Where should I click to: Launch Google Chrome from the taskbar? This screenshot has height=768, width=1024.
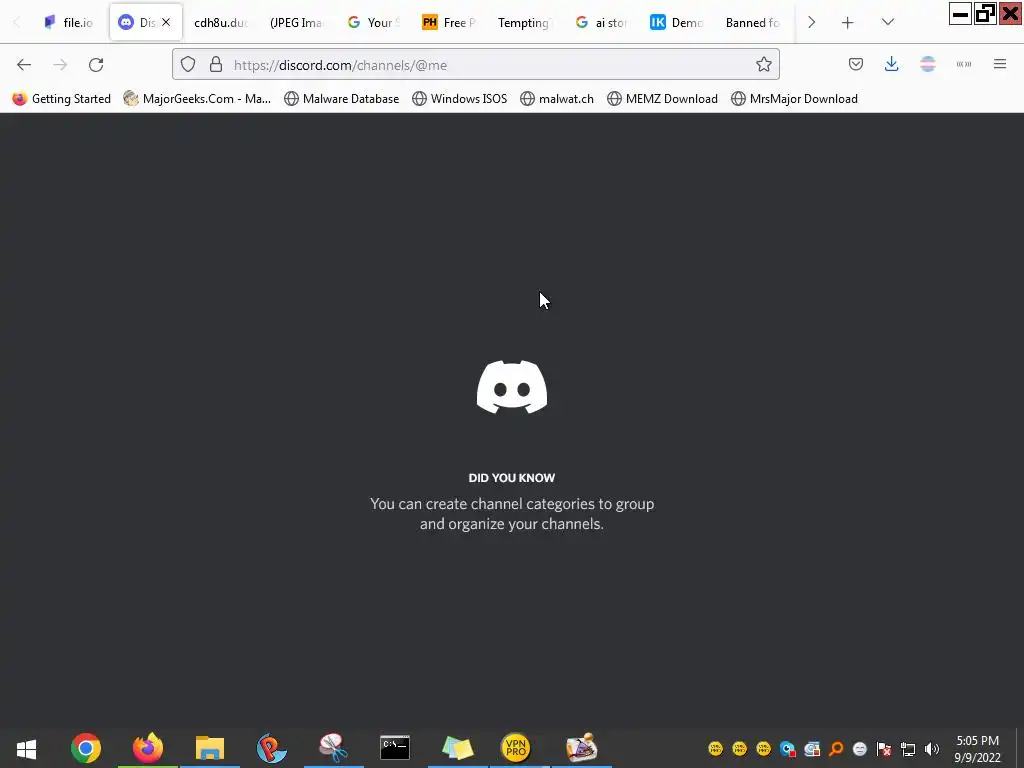[86, 748]
